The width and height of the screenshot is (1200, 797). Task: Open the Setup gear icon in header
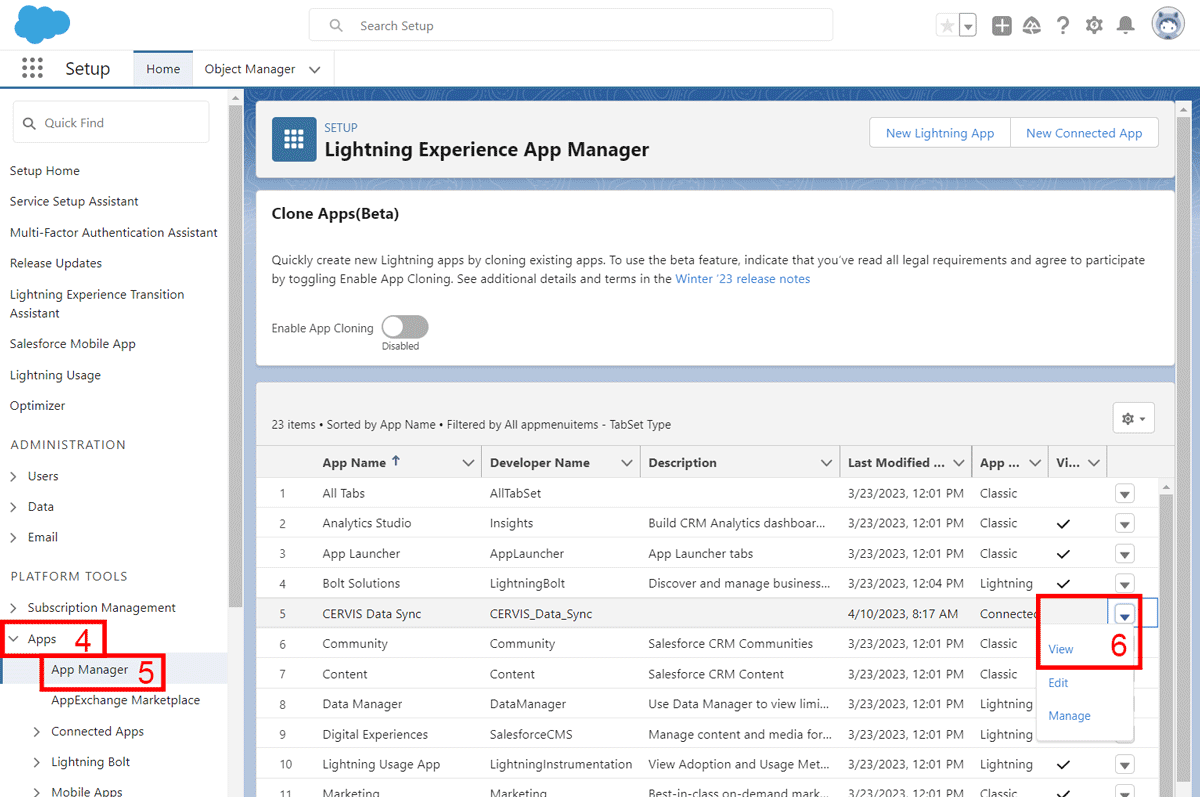coord(1094,26)
